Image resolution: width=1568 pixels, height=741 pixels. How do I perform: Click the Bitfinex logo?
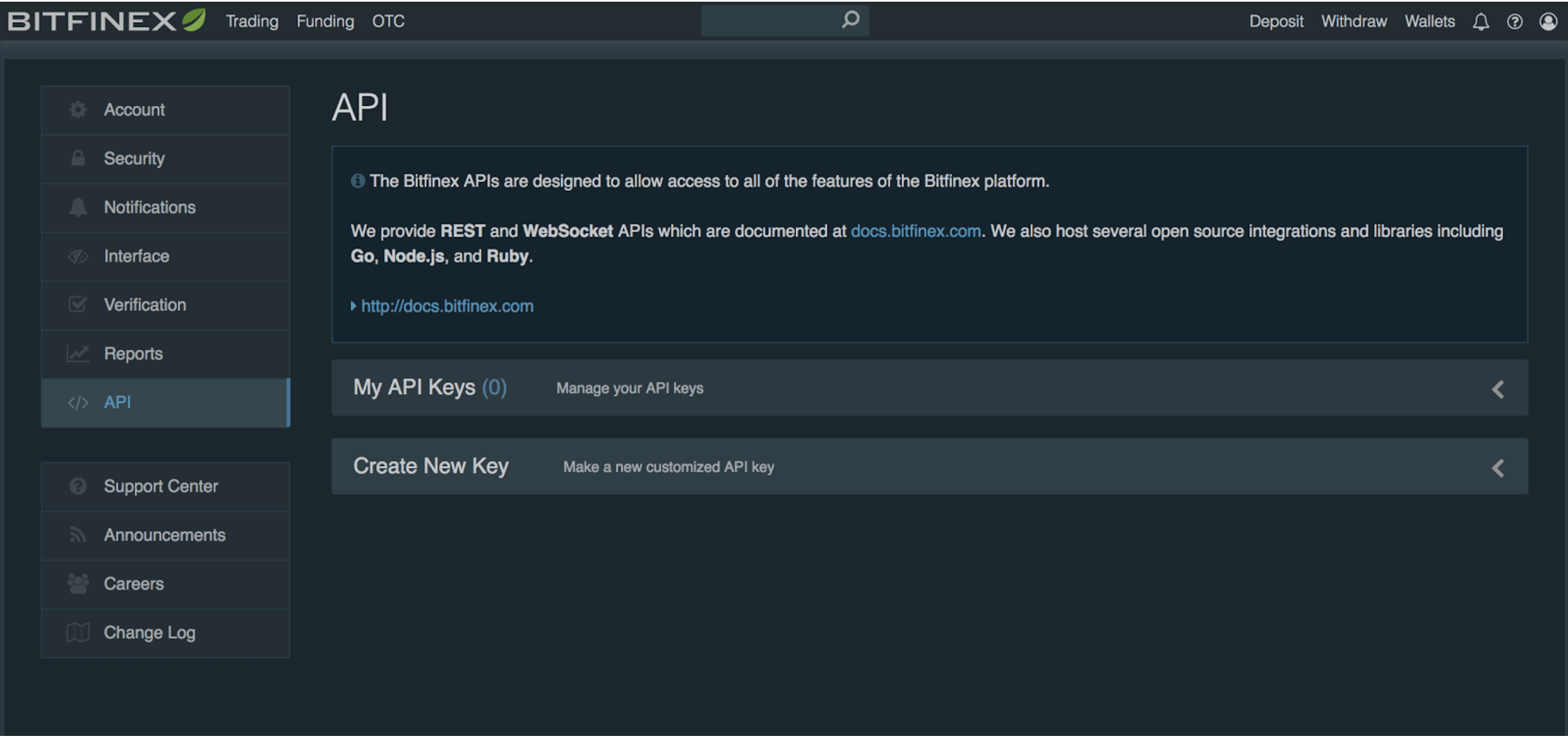point(107,20)
